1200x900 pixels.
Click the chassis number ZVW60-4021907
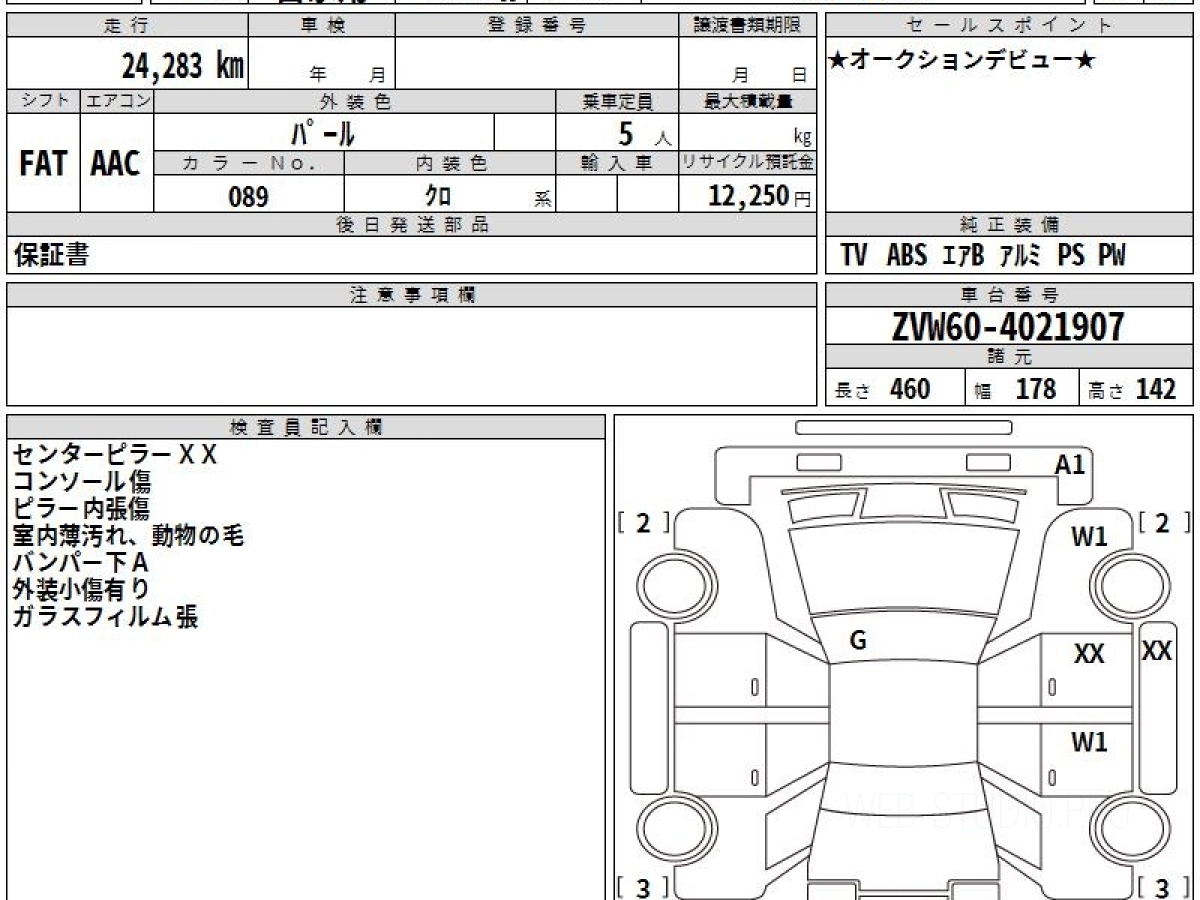click(1008, 326)
